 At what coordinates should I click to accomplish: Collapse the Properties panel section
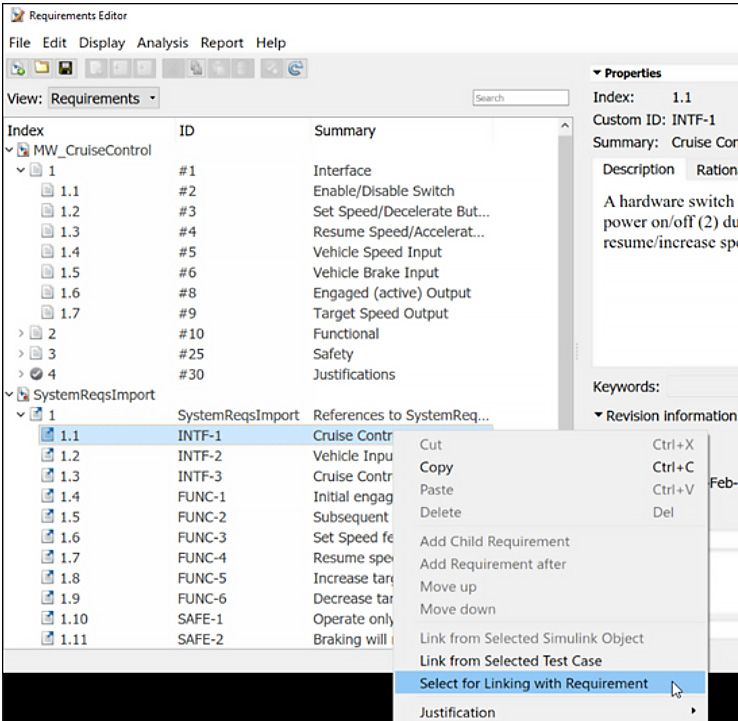[x=598, y=74]
